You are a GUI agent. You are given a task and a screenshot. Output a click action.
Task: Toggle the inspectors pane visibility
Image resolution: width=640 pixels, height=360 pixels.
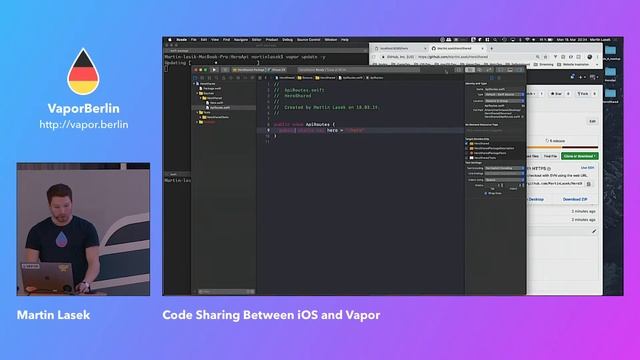(x=519, y=70)
